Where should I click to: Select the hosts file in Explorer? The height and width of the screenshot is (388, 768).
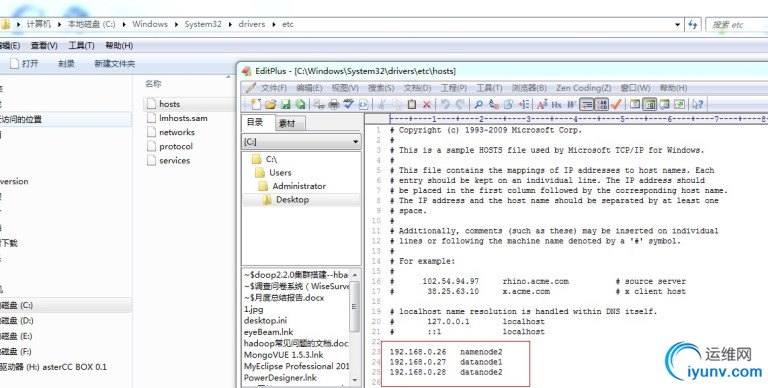click(x=169, y=104)
